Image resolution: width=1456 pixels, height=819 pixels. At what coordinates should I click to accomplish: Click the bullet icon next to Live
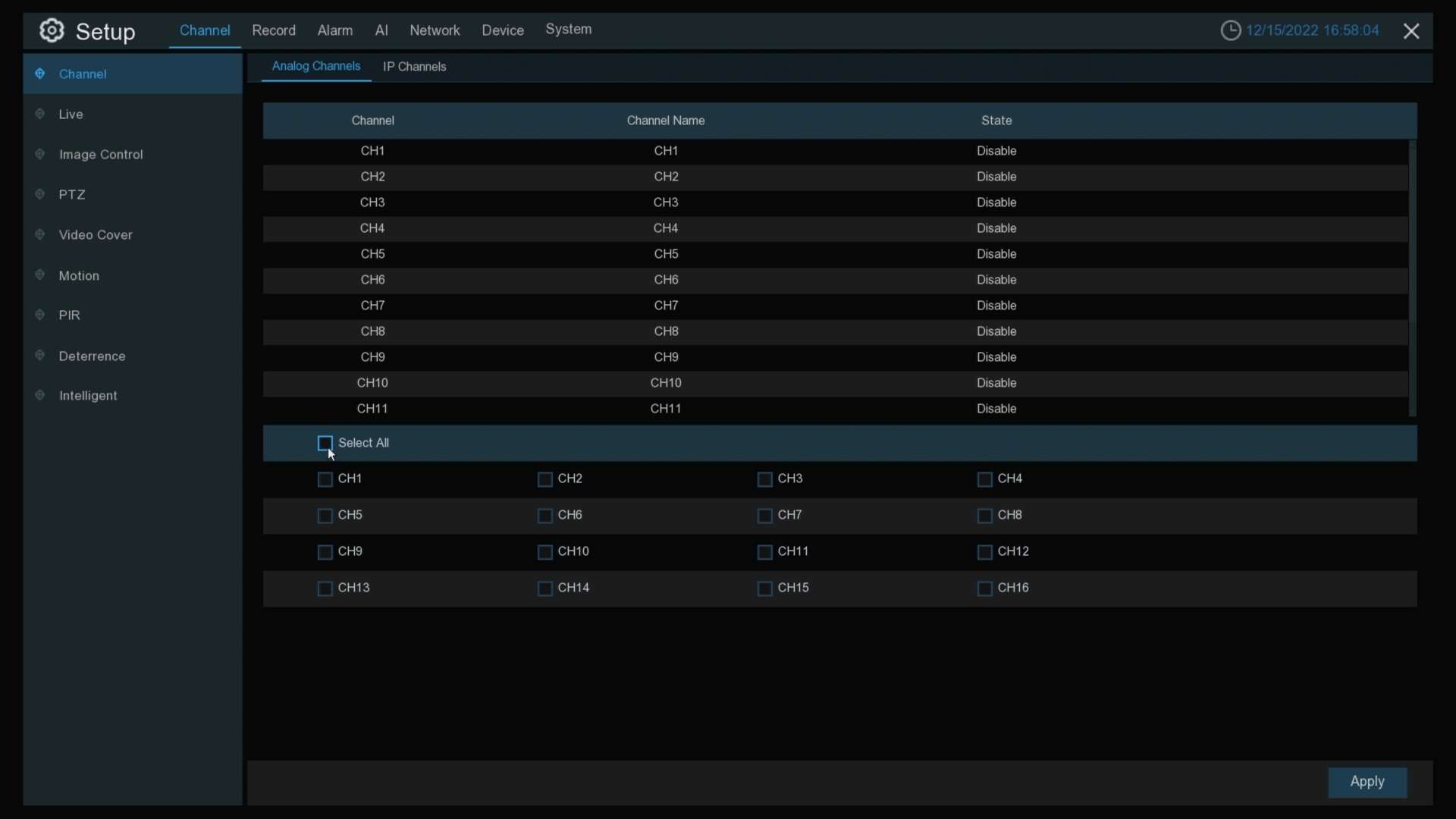pyautogui.click(x=40, y=115)
